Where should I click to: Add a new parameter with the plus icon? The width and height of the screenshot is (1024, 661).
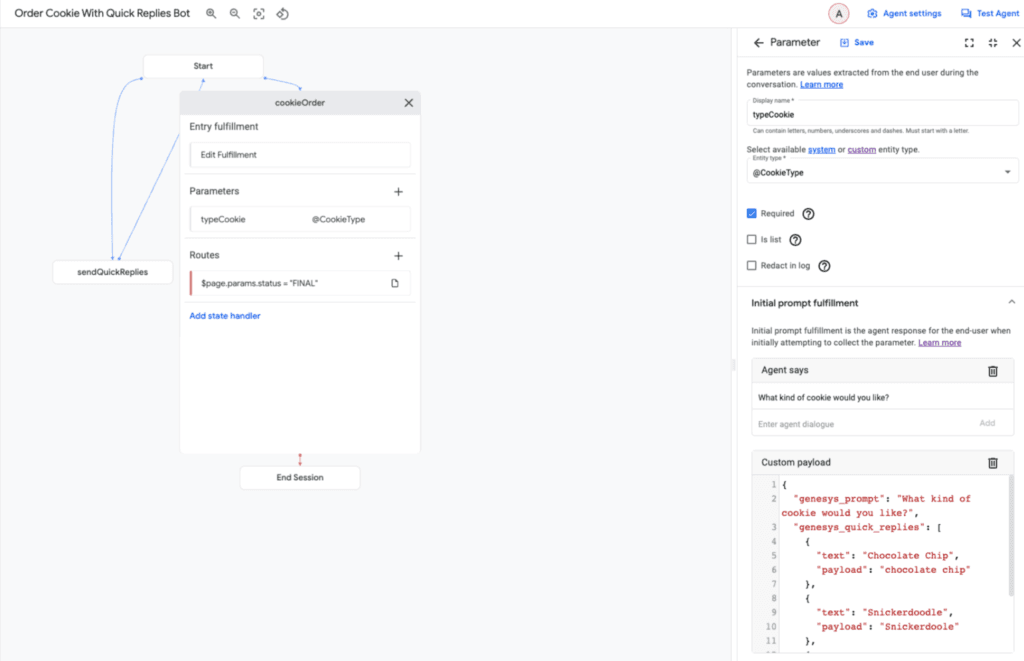(x=398, y=191)
